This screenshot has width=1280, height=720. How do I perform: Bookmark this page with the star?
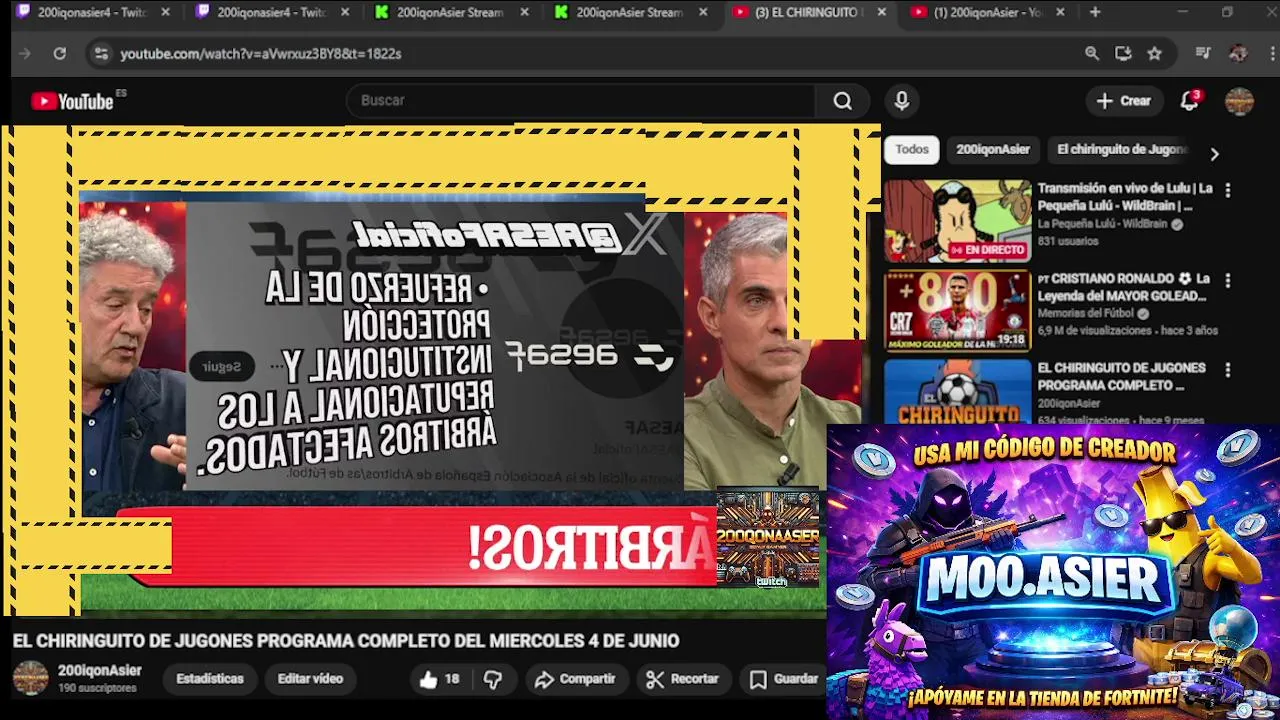[x=1154, y=54]
